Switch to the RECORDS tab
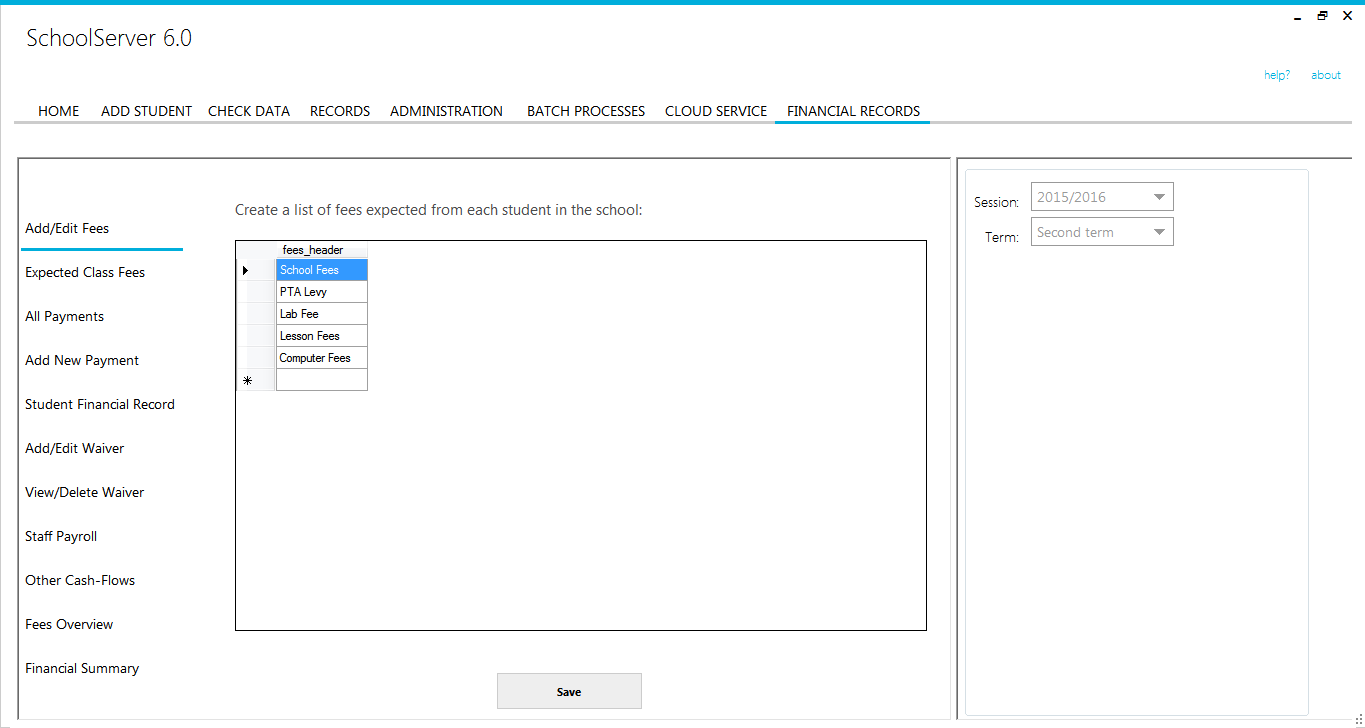 (x=339, y=111)
